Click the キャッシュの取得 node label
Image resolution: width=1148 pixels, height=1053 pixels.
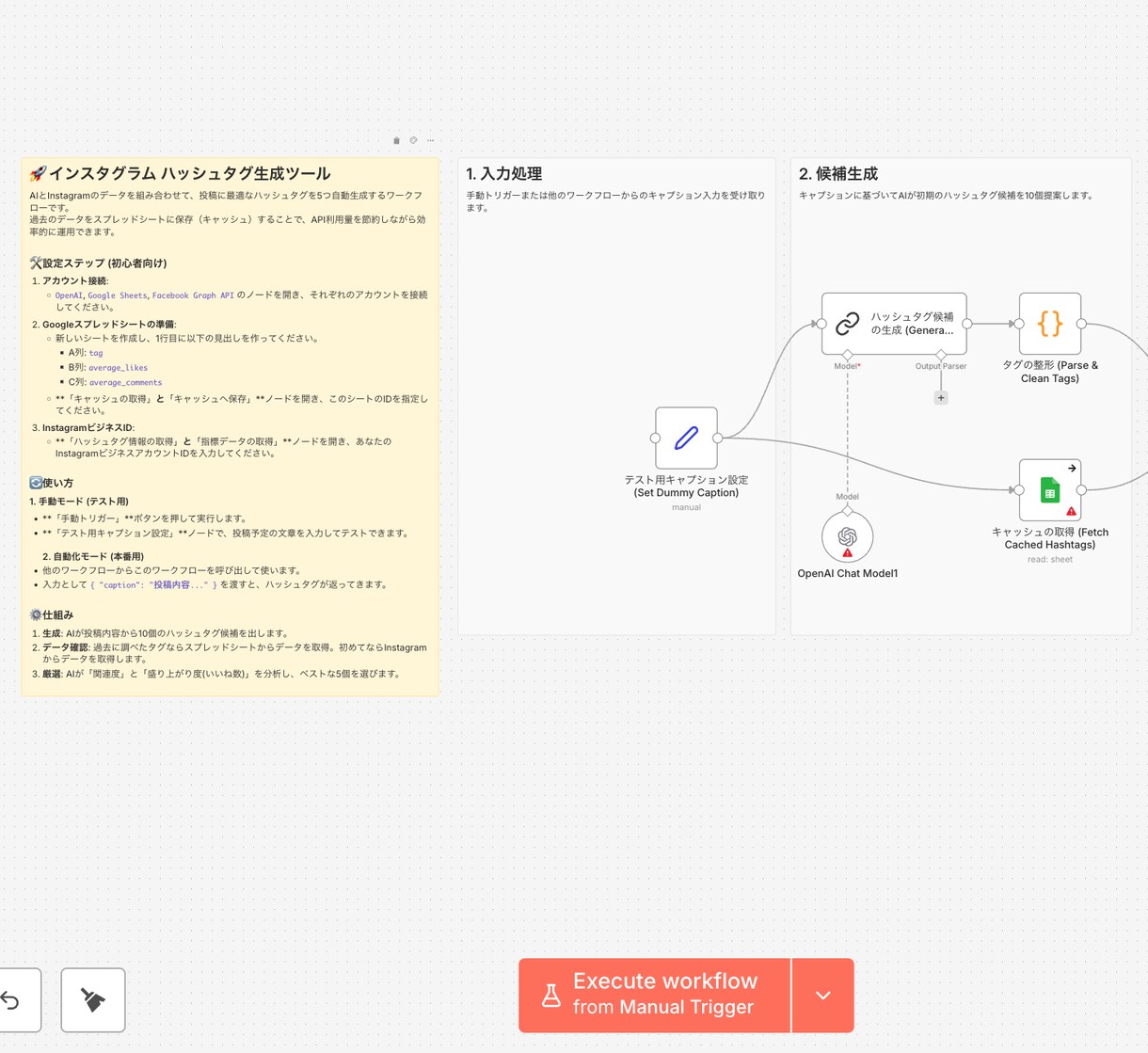pyautogui.click(x=1050, y=538)
